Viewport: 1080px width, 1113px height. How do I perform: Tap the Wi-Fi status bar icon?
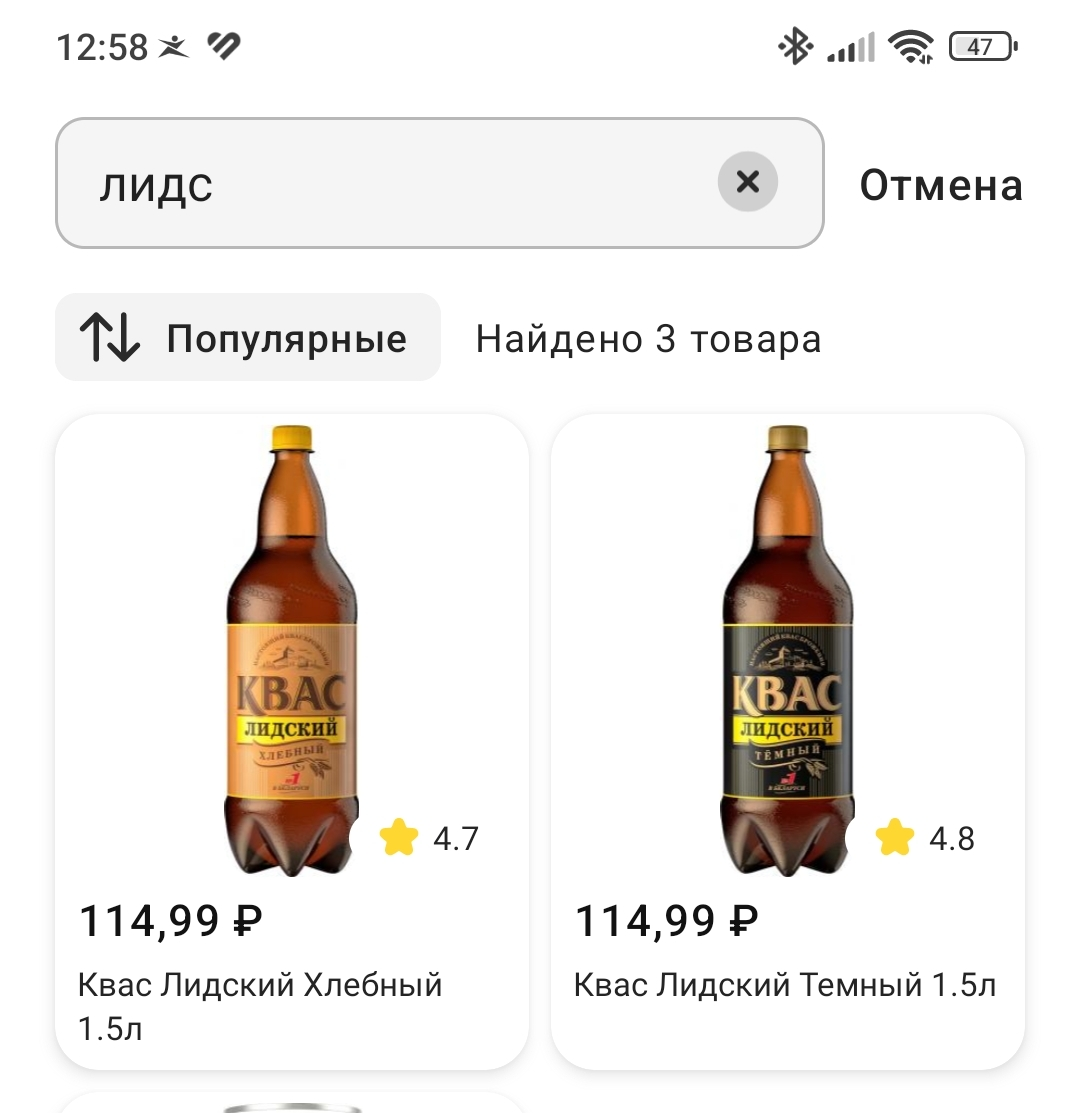(x=911, y=47)
